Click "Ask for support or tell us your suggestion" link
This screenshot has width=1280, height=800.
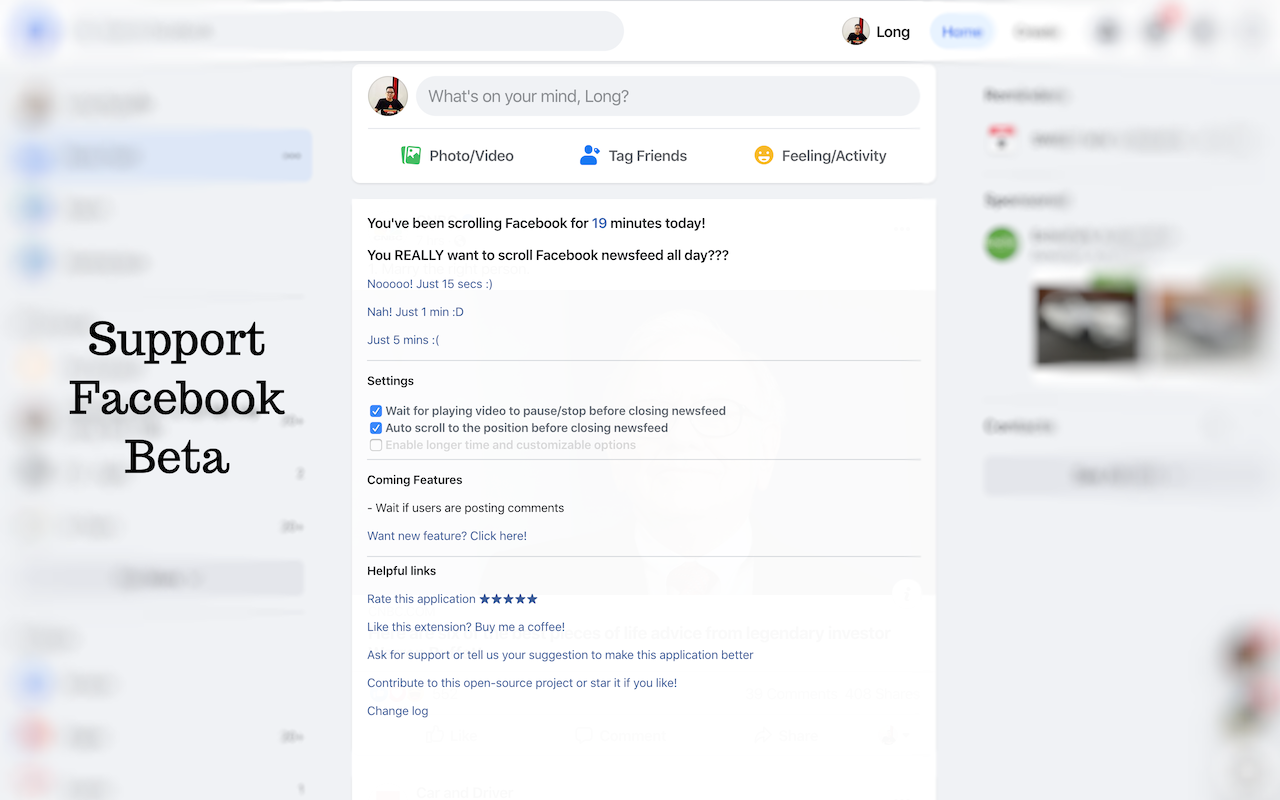[560, 655]
